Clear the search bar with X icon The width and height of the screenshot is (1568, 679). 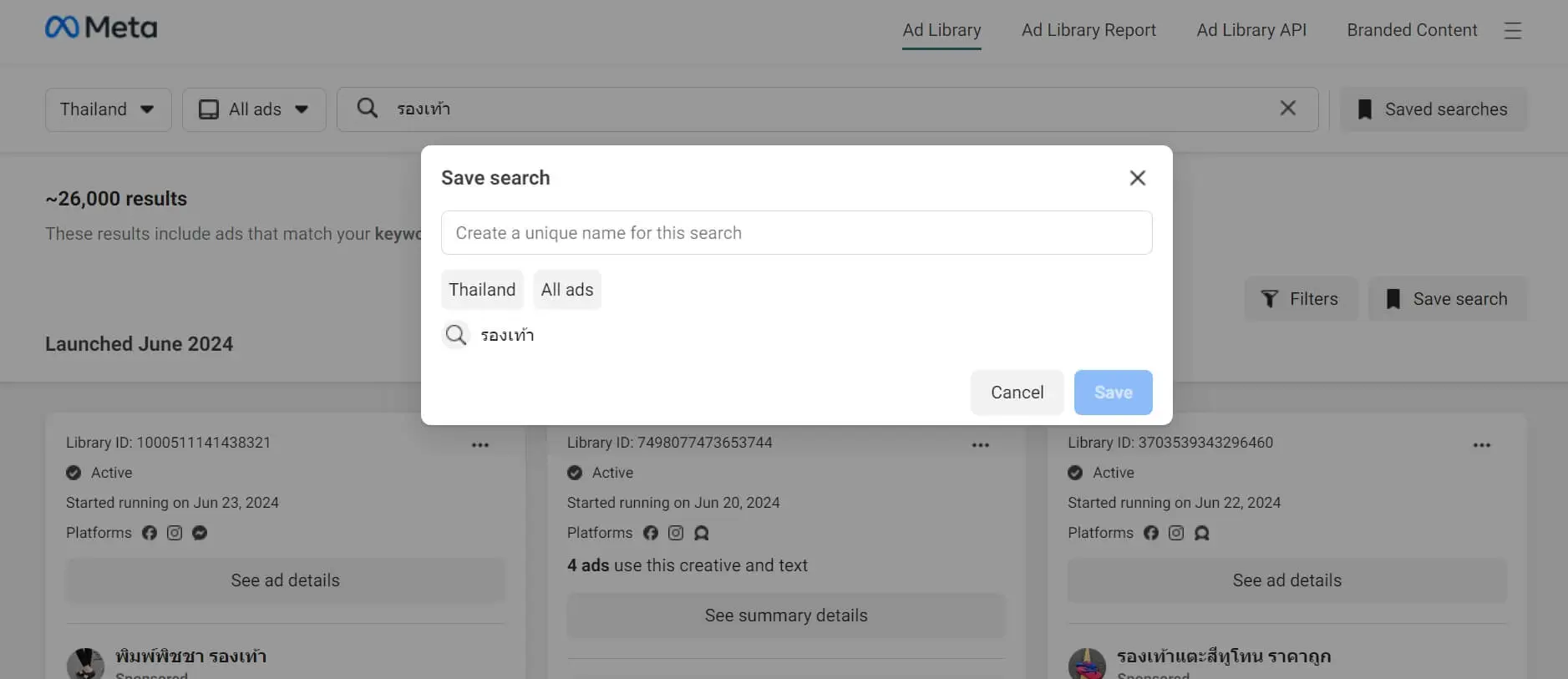[1288, 109]
